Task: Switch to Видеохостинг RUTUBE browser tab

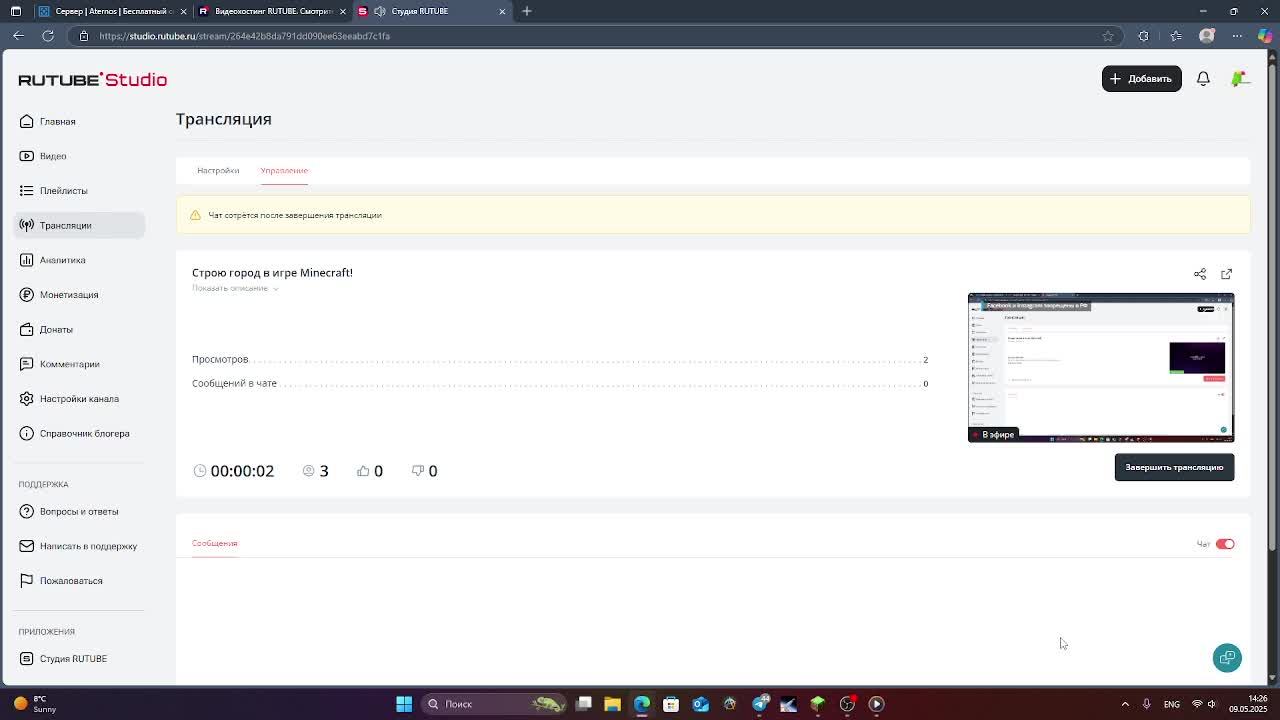Action: [270, 11]
